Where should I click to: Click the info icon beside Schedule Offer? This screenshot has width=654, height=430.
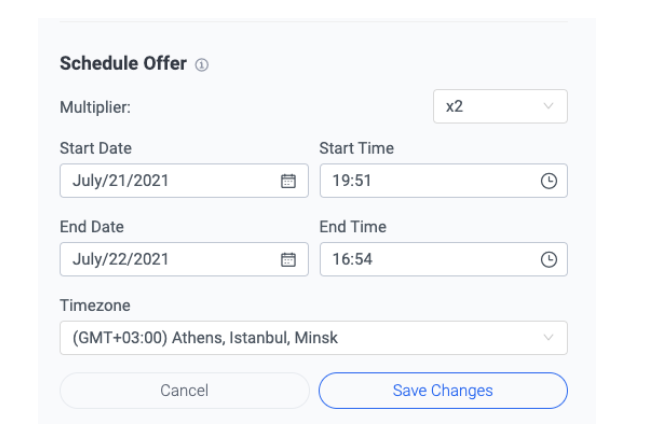tap(202, 65)
